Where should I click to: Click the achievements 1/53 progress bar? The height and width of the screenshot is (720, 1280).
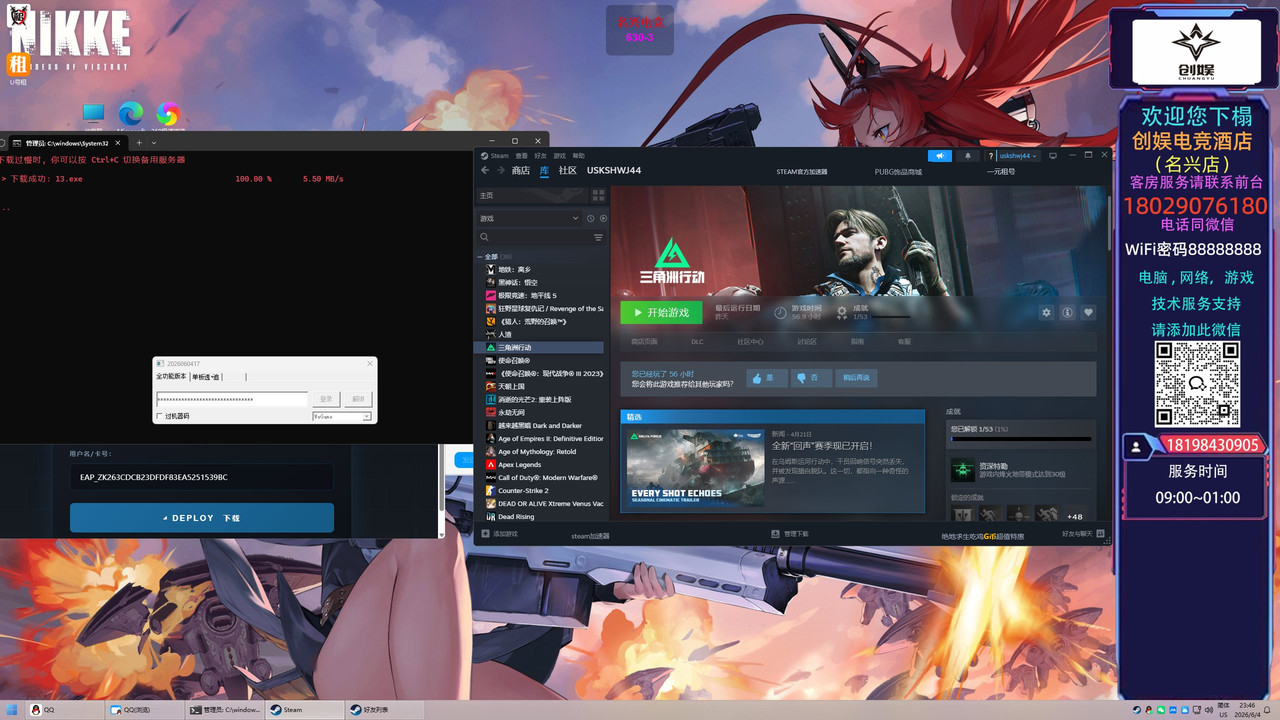click(1021, 438)
